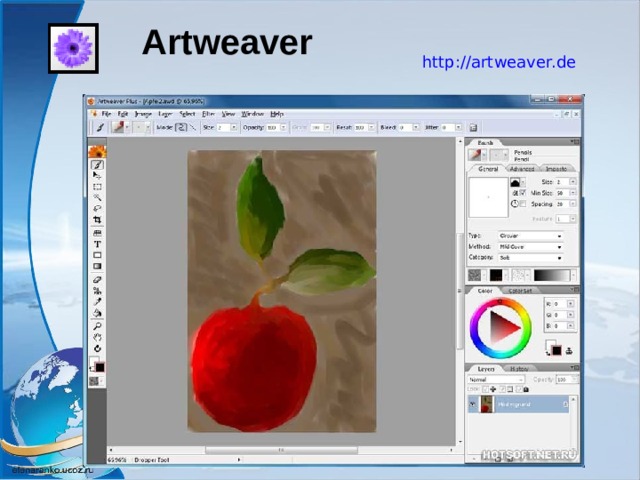Click the reset colors icon beside color swatches

pos(569,351)
